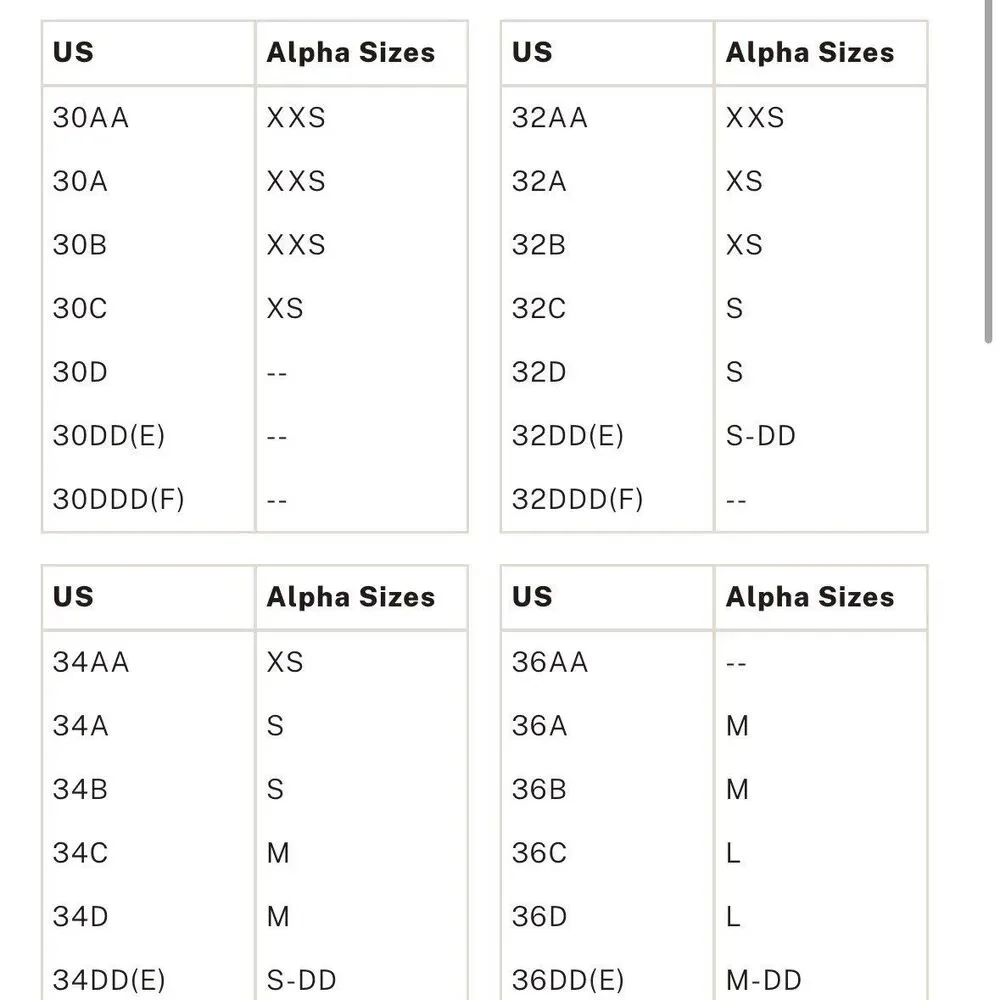This screenshot has width=1000, height=1000.
Task: Click the 36AA size cell
Action: pos(550,663)
